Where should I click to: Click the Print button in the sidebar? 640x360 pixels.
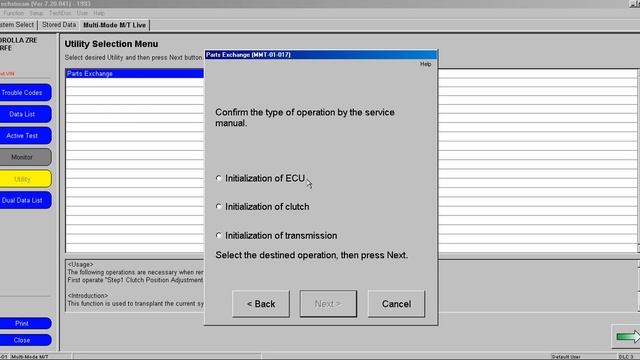click(x=24, y=323)
